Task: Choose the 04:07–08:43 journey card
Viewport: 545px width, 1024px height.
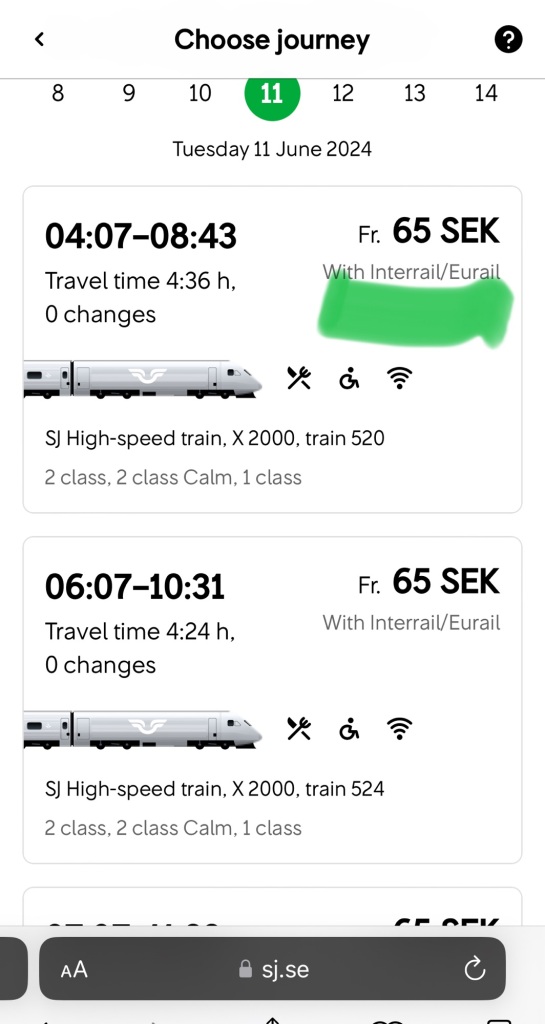Action: 272,349
